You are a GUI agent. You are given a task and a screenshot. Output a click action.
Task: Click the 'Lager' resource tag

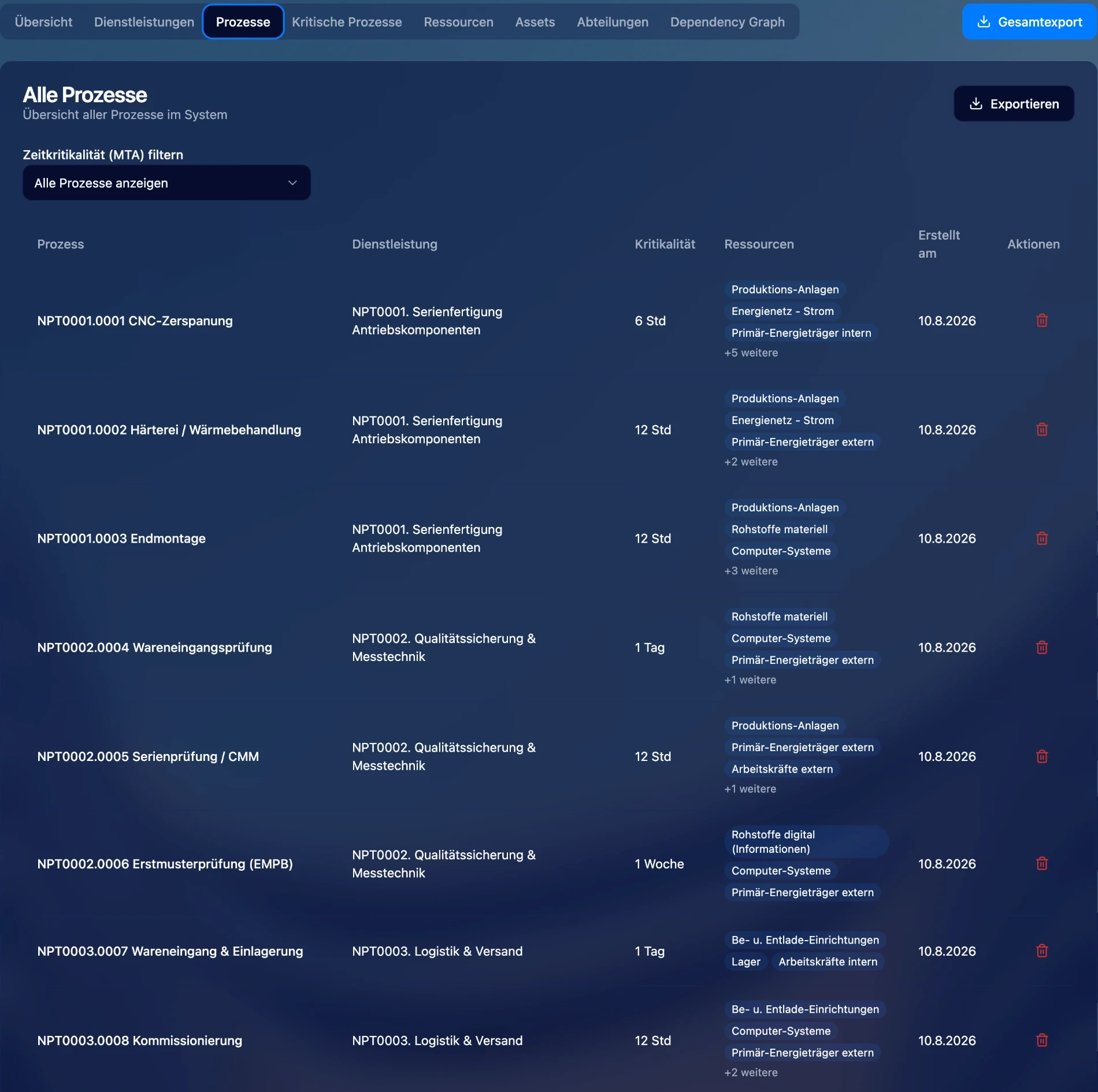coord(745,962)
